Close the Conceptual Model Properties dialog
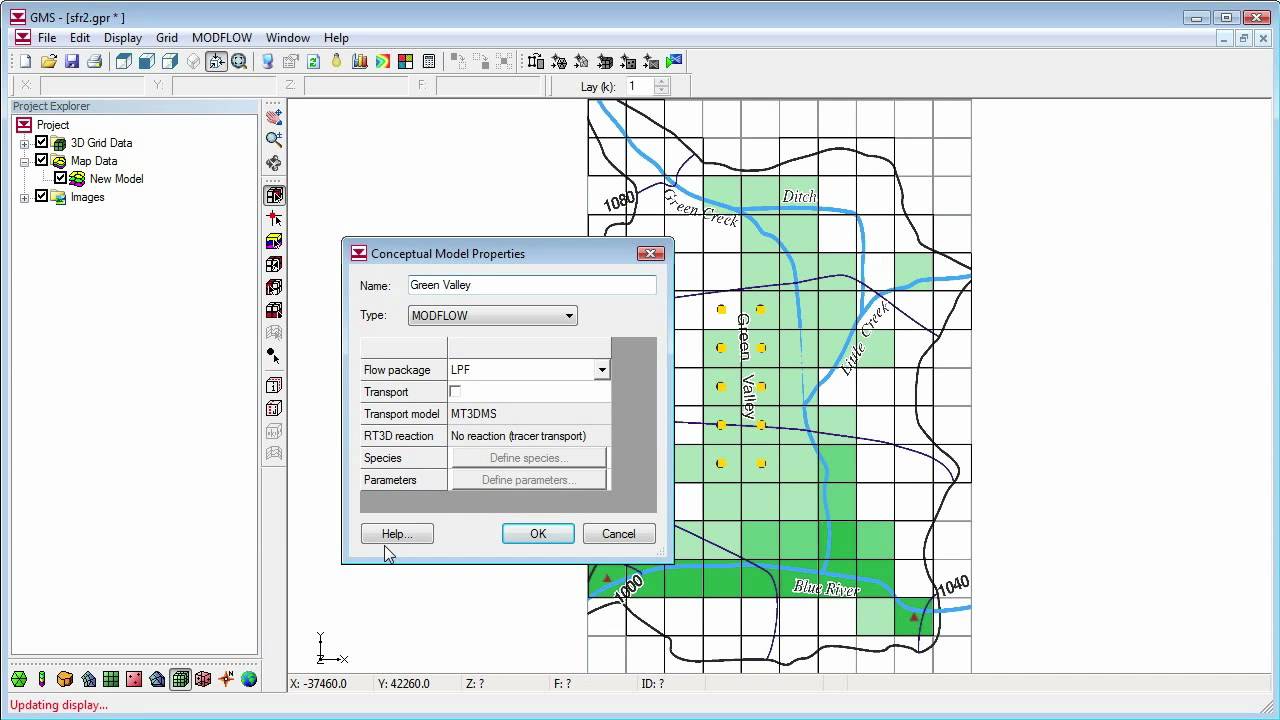The height and width of the screenshot is (720, 1280). pos(650,254)
